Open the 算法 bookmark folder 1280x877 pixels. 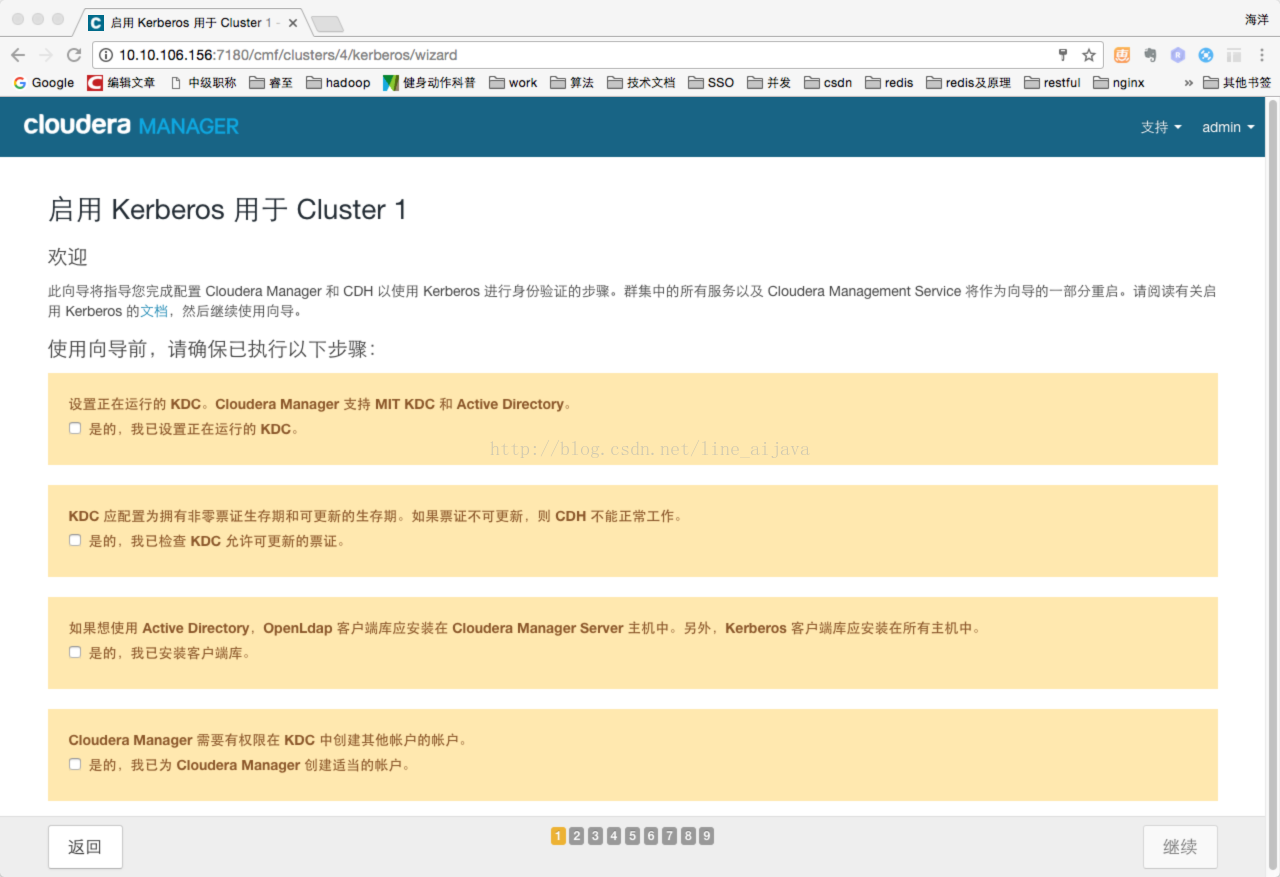[x=572, y=83]
